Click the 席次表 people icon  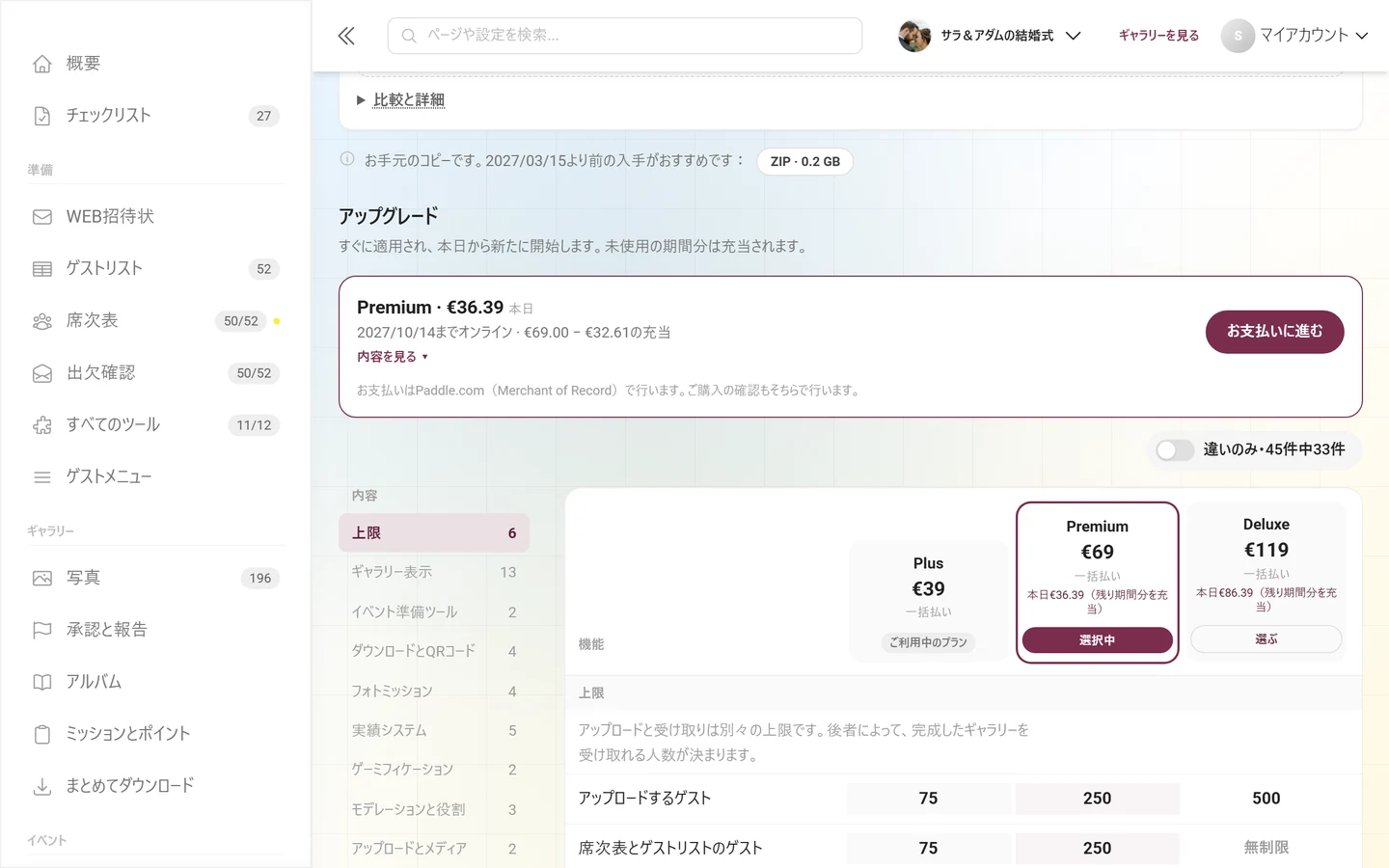(x=42, y=321)
